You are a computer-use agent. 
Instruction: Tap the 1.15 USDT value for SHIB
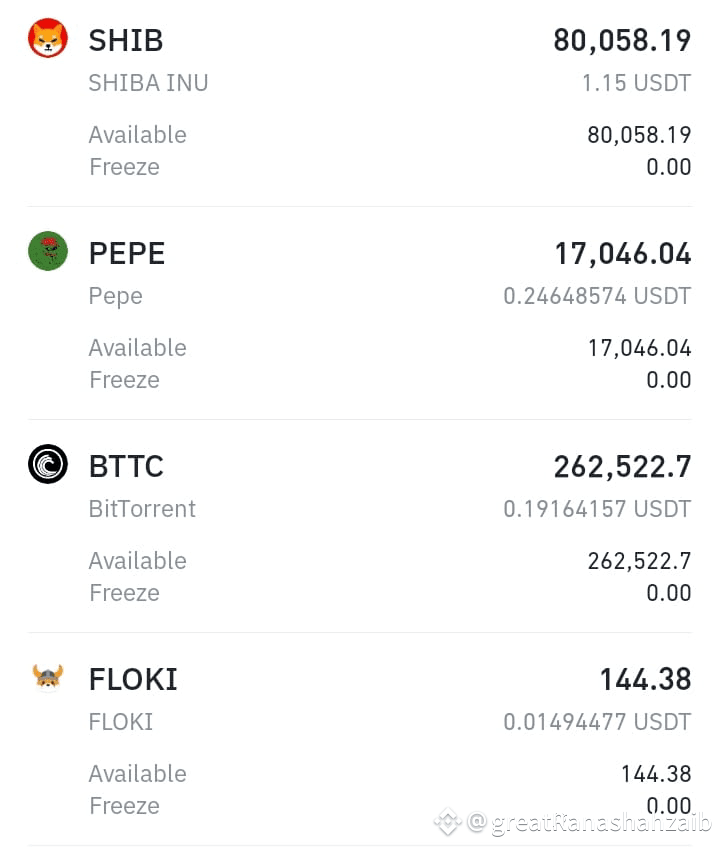pos(636,83)
